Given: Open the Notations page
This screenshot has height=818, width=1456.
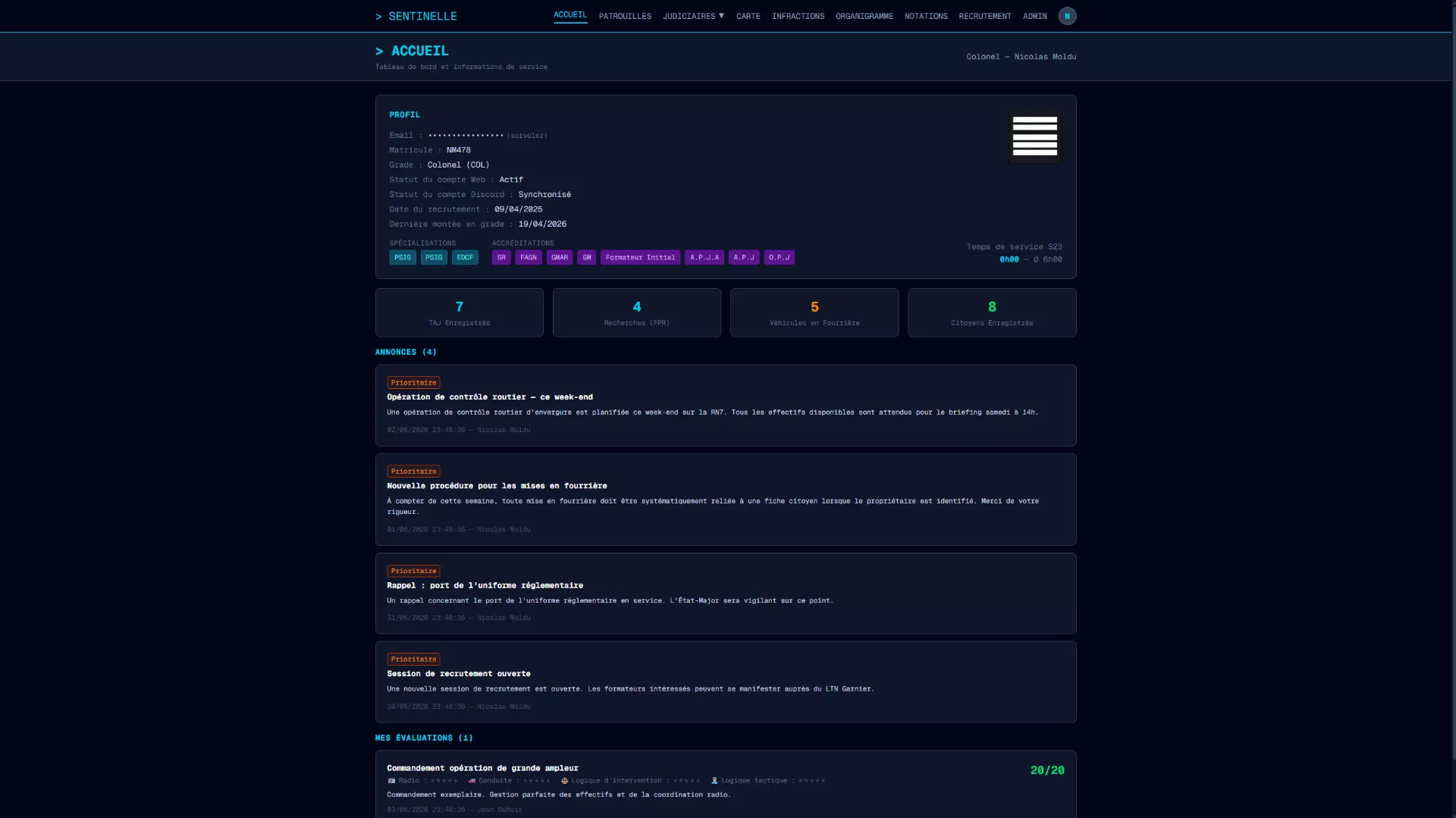Looking at the screenshot, I should click(925, 16).
